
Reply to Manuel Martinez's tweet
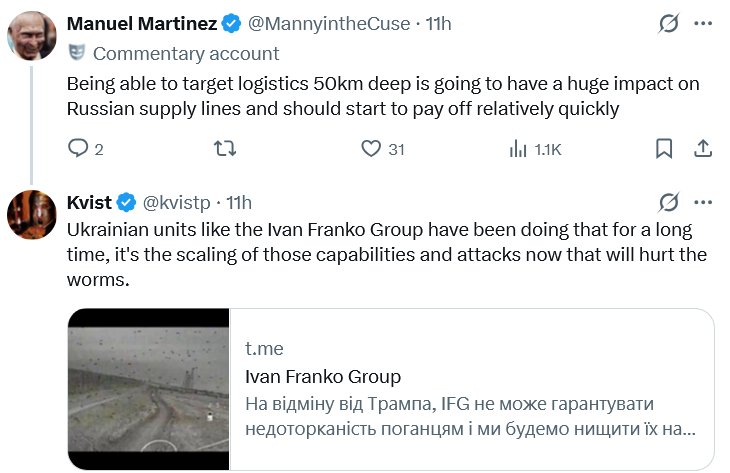(x=79, y=149)
